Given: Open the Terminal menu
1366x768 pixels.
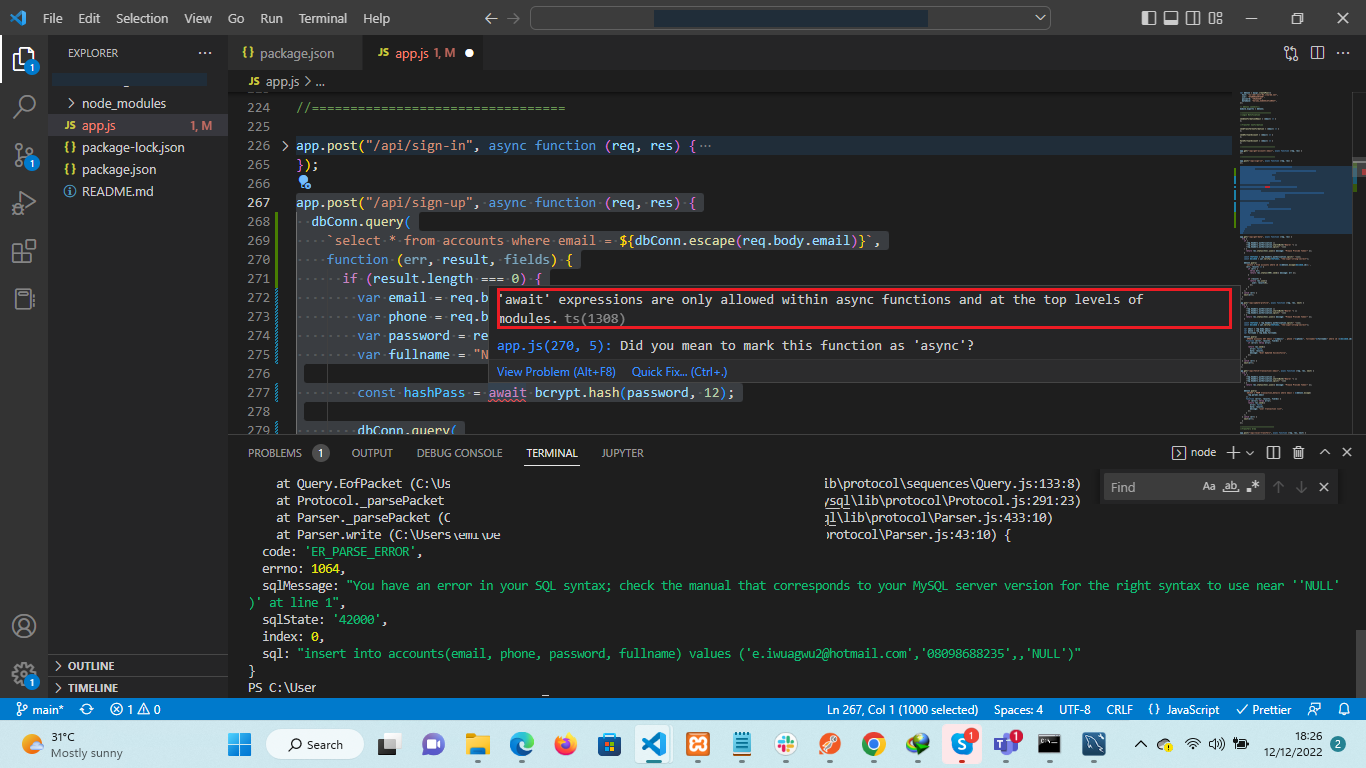Looking at the screenshot, I should click(x=323, y=18).
